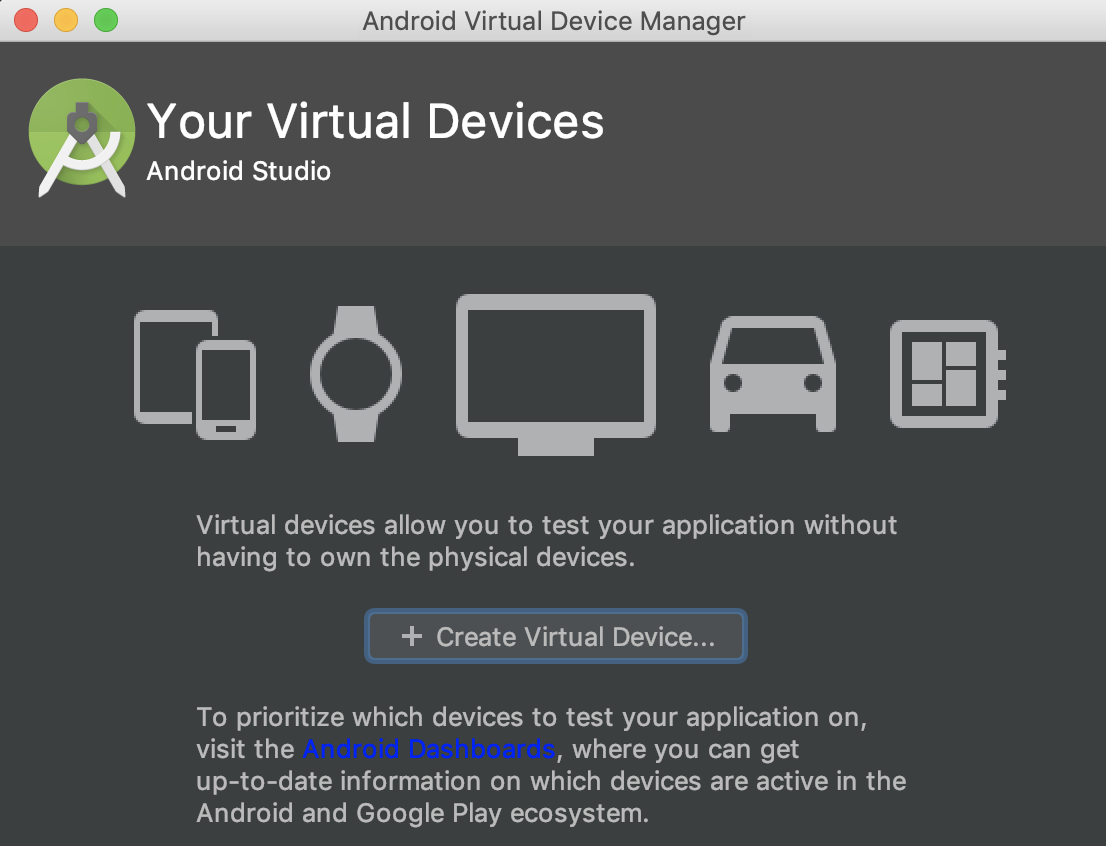This screenshot has width=1106, height=846.
Task: Click the 'To prioritize which devices' paragraph
Action: coord(551,765)
